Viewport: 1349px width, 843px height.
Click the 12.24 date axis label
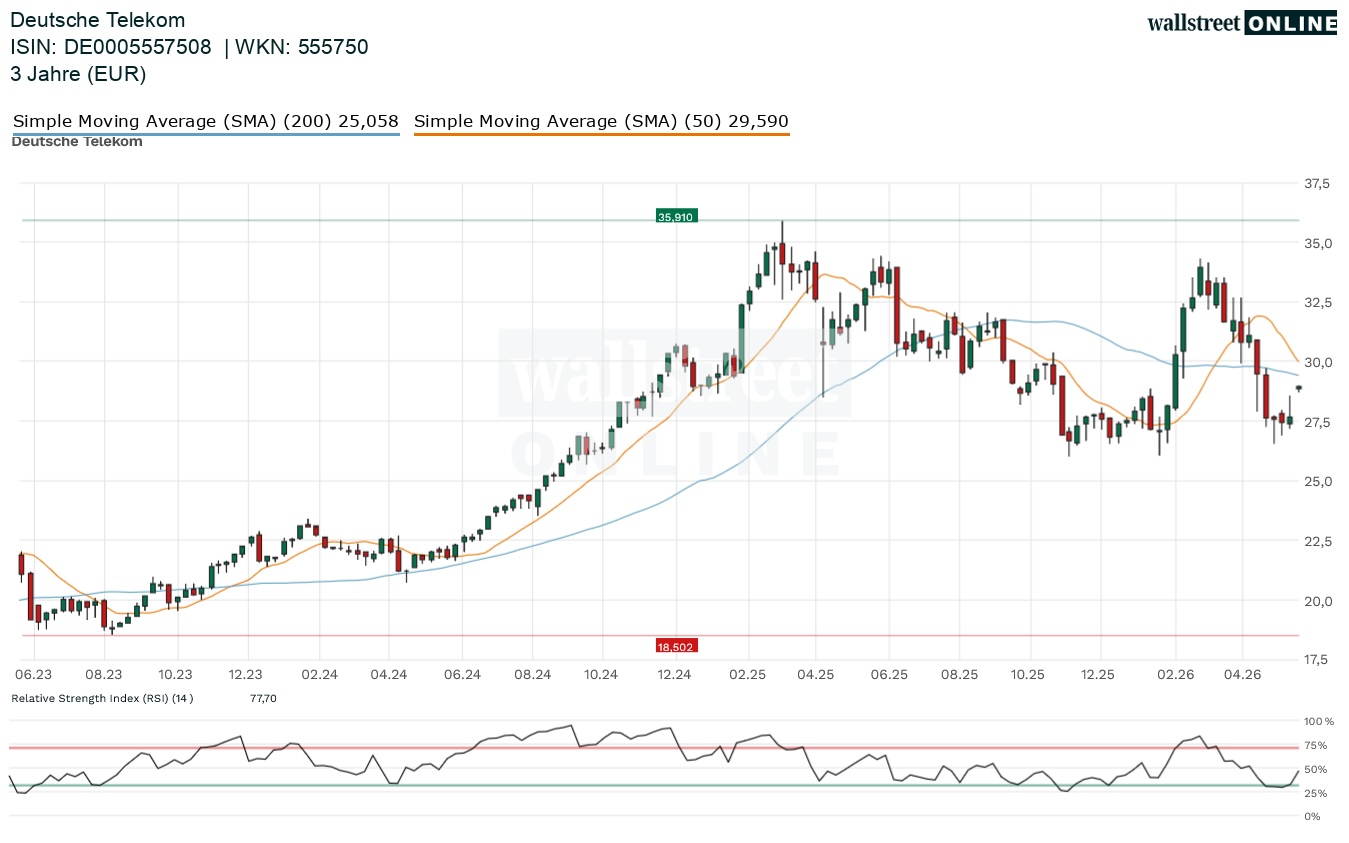click(x=675, y=675)
